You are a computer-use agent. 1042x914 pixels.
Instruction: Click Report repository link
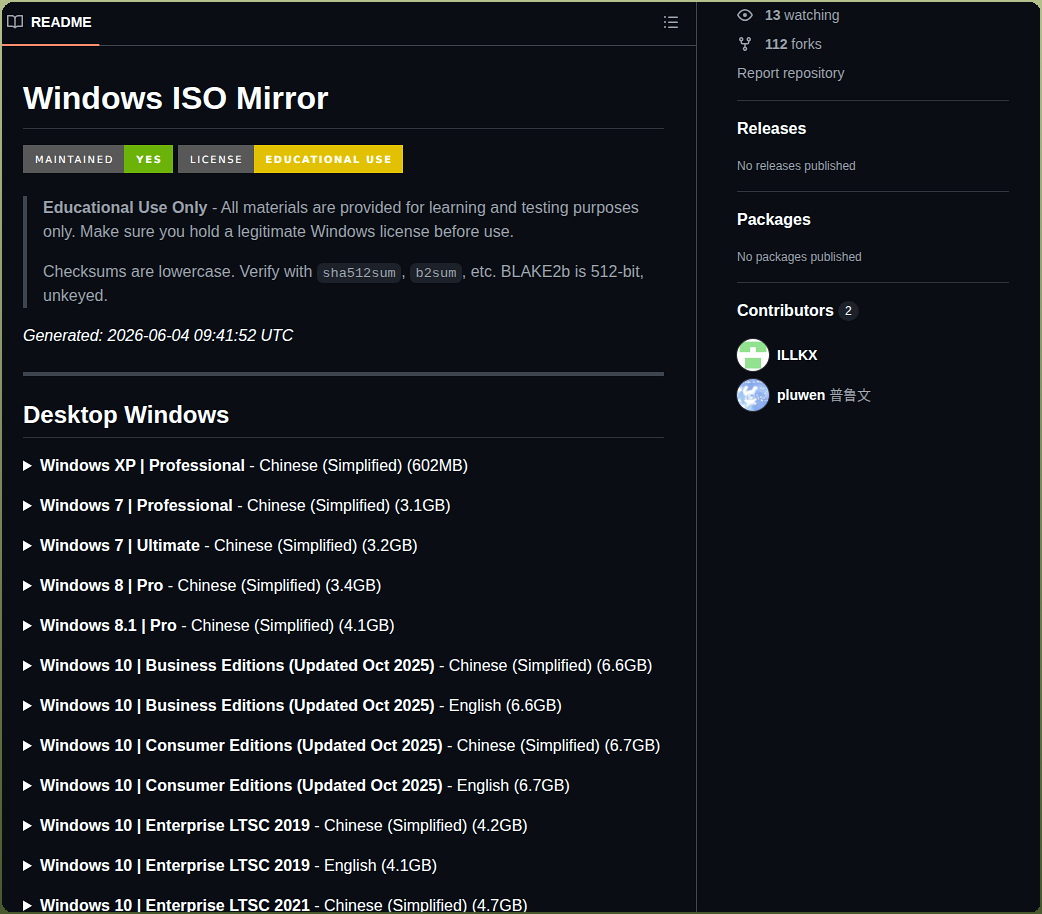pos(790,73)
